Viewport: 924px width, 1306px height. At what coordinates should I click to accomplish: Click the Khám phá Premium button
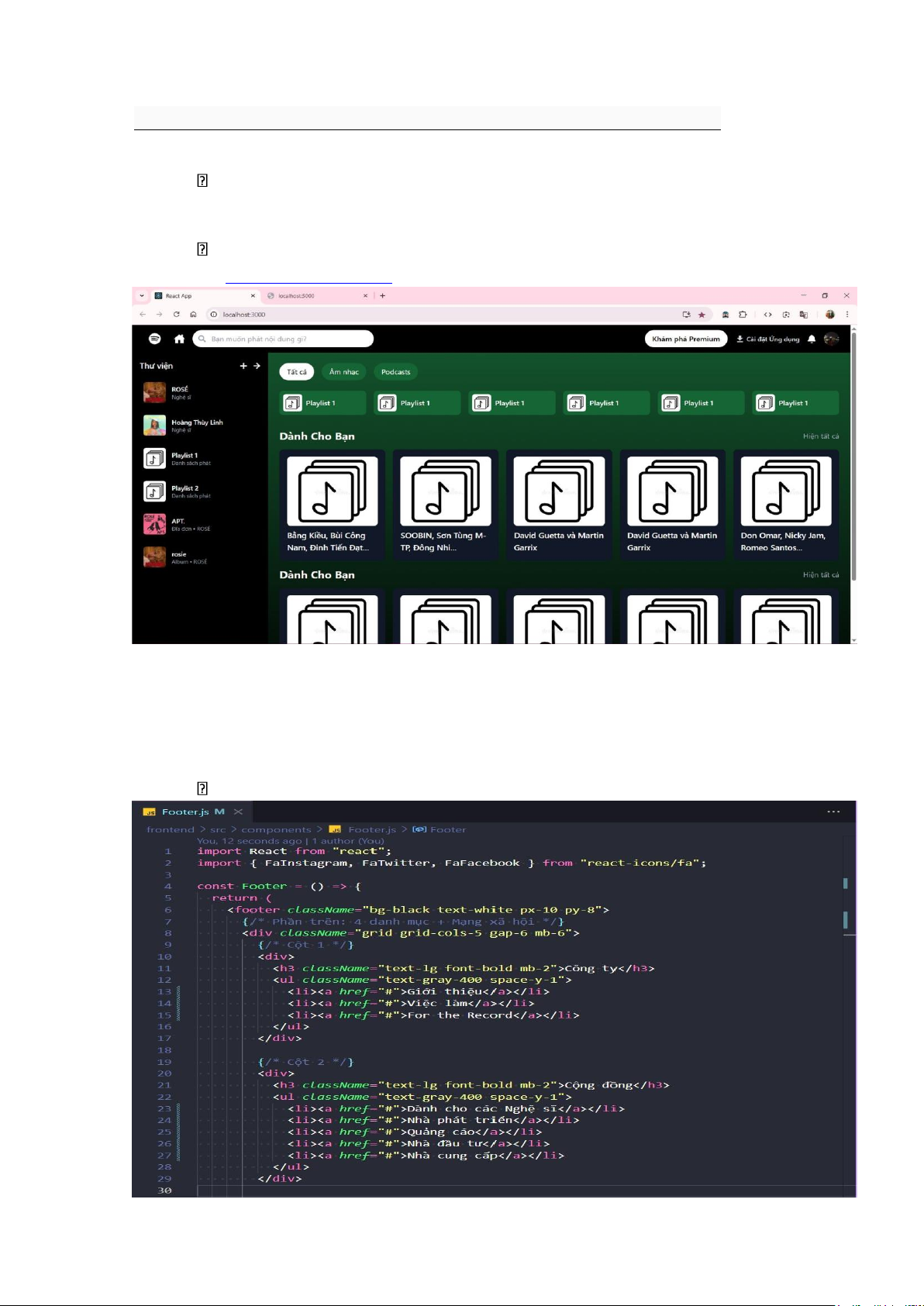tap(686, 339)
